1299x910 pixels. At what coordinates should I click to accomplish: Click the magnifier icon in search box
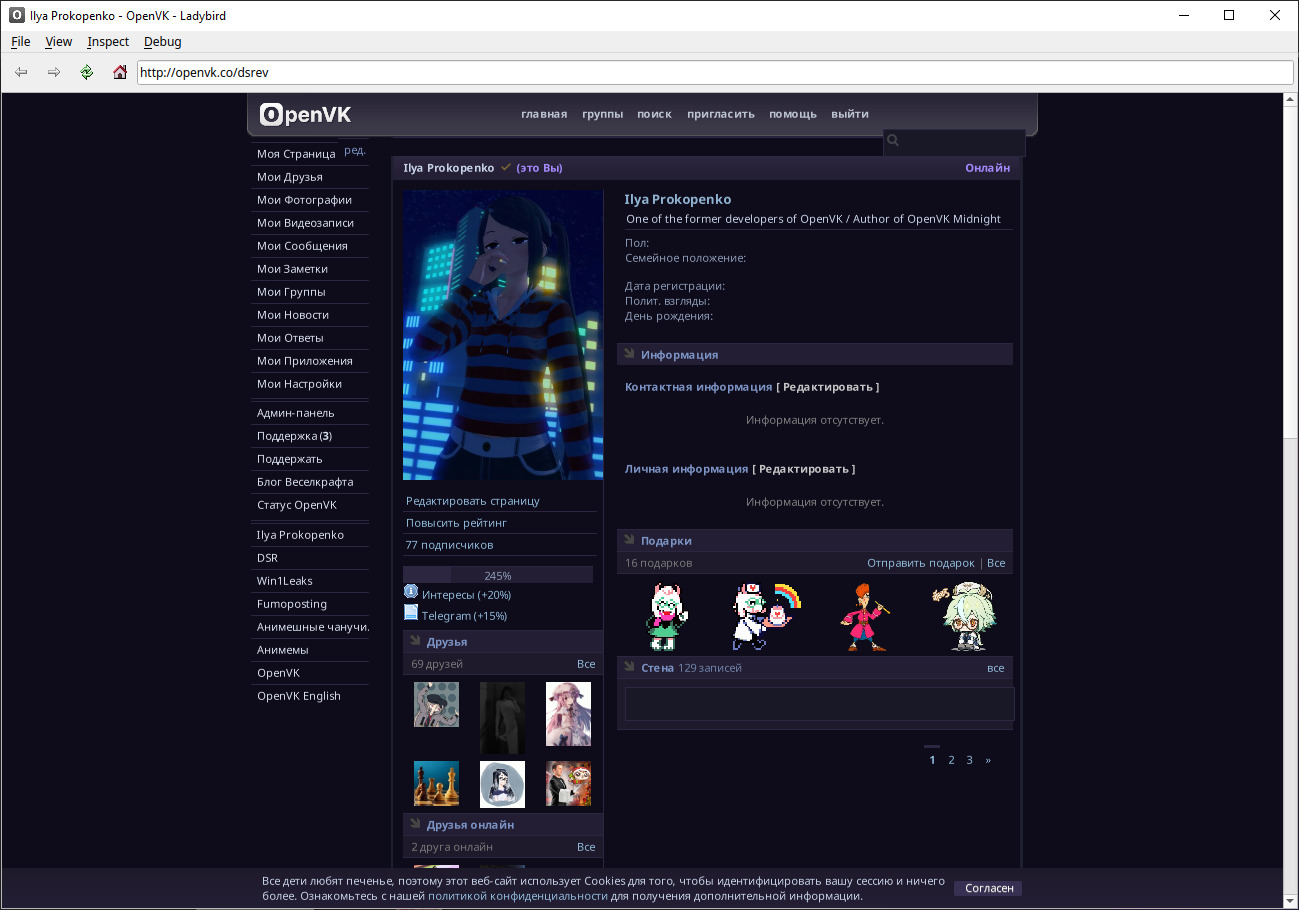894,142
